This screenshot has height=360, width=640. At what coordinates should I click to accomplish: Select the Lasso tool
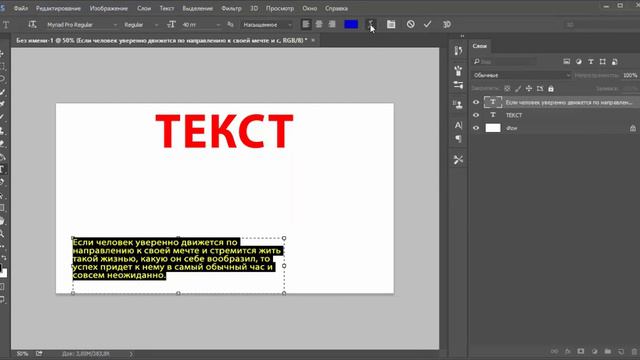point(2,78)
